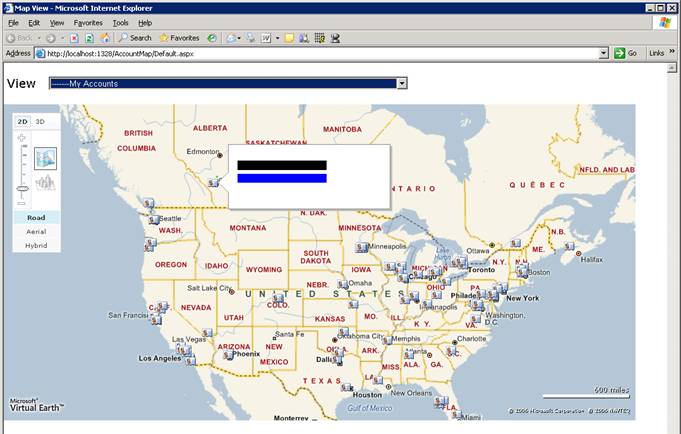
Task: Open the Favorites toolbar button
Action: point(179,38)
